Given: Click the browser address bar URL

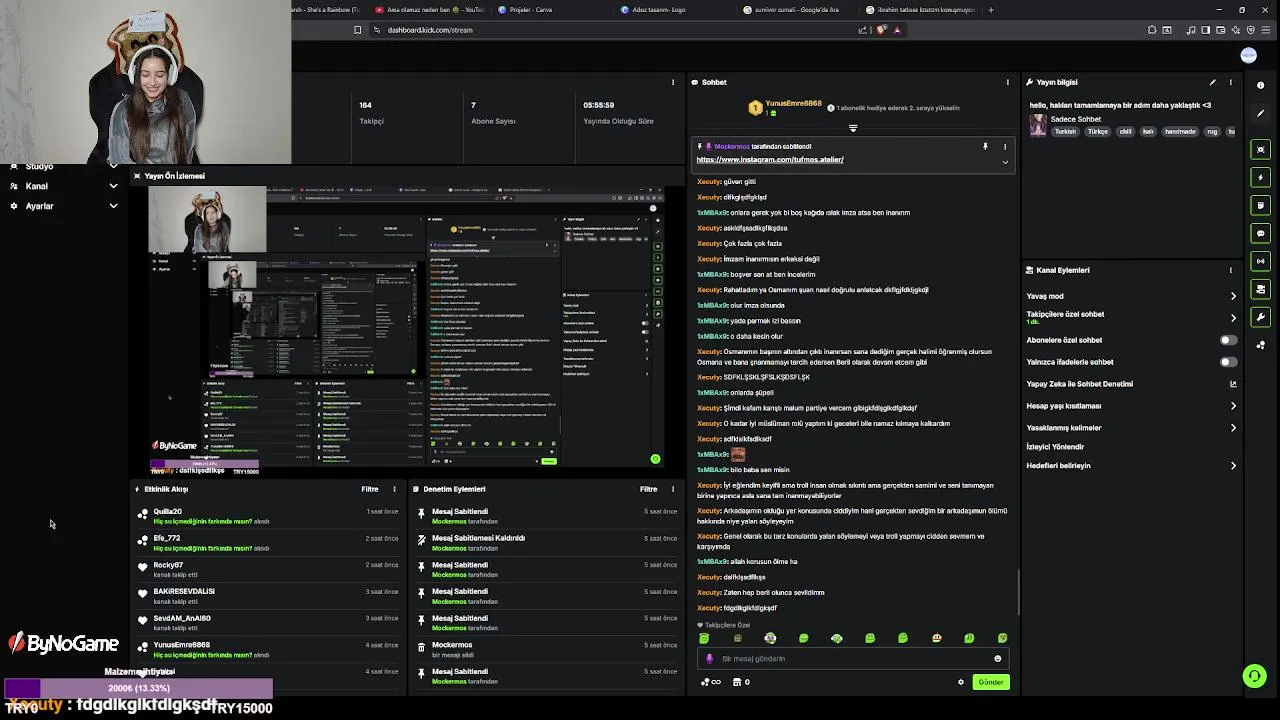Looking at the screenshot, I should (430, 30).
